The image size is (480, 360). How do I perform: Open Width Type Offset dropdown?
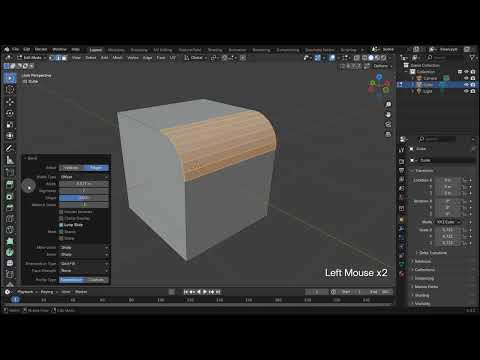point(84,177)
